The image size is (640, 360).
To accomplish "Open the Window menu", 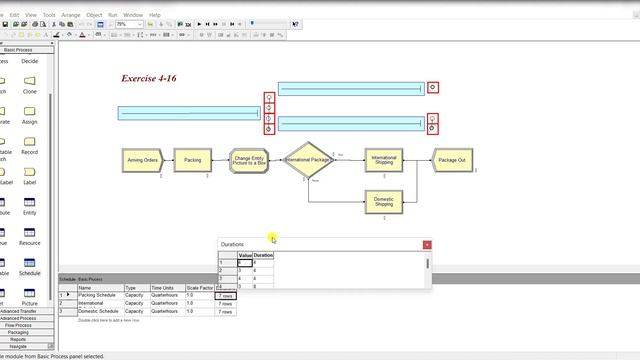I will coord(133,15).
